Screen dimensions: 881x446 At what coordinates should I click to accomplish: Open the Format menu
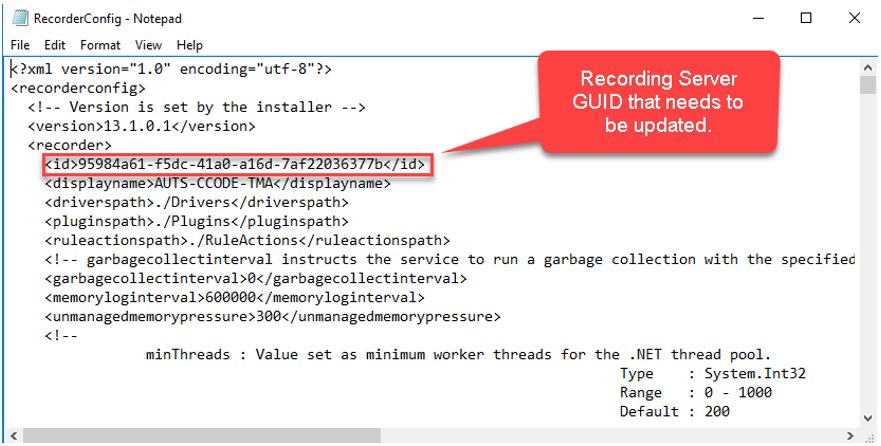(100, 45)
